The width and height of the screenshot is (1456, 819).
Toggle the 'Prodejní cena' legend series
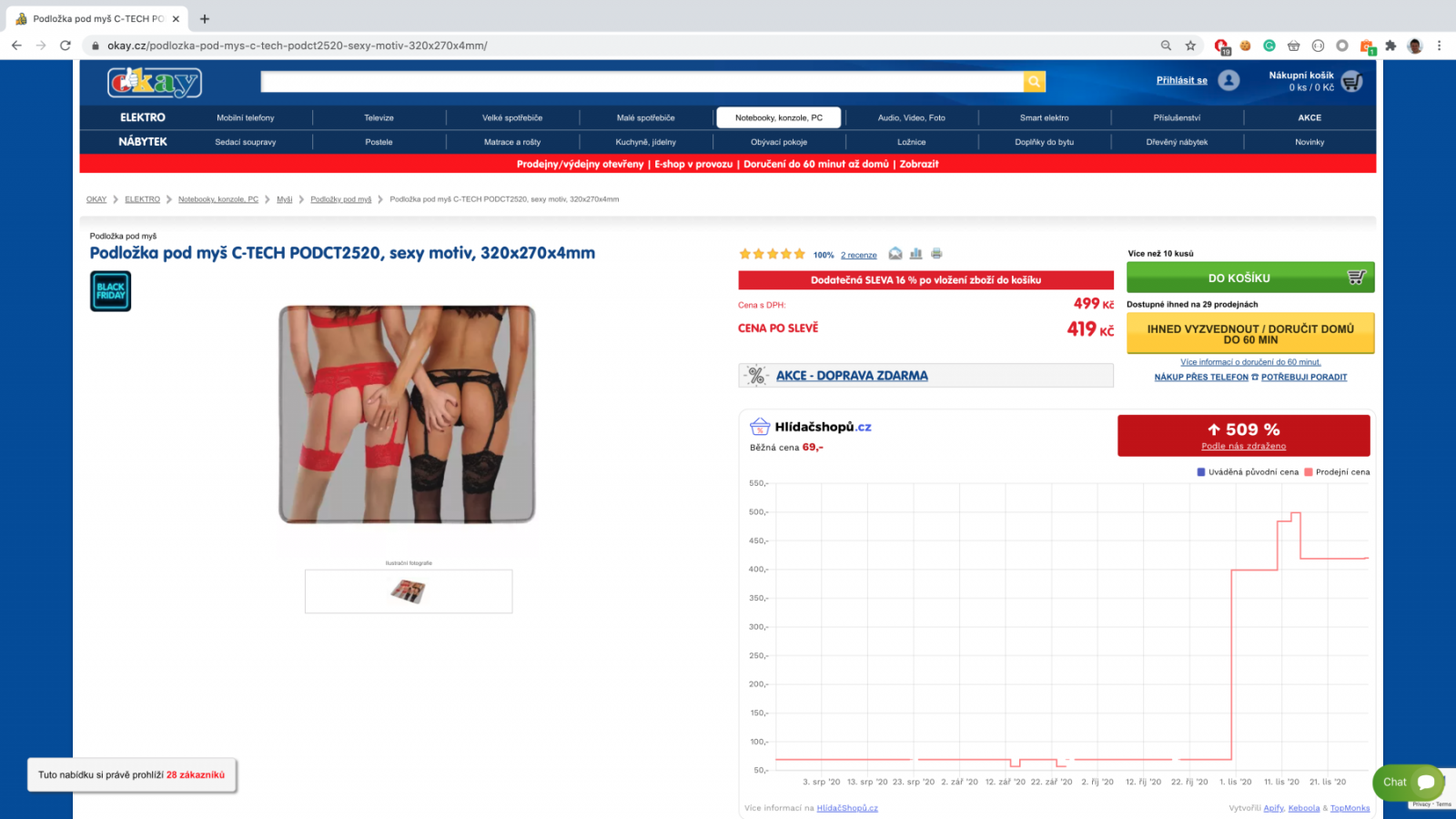[x=1336, y=472]
